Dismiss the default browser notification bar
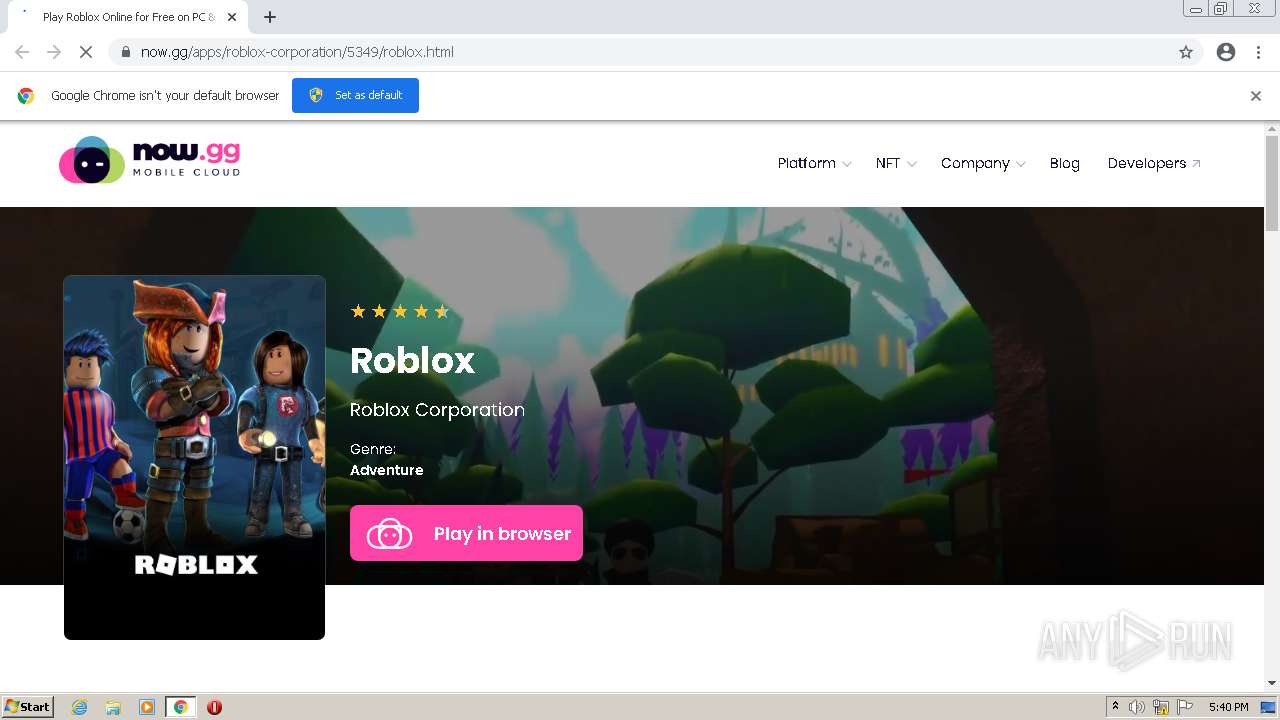Screen dimensions: 1280x720 pyautogui.click(x=1256, y=96)
